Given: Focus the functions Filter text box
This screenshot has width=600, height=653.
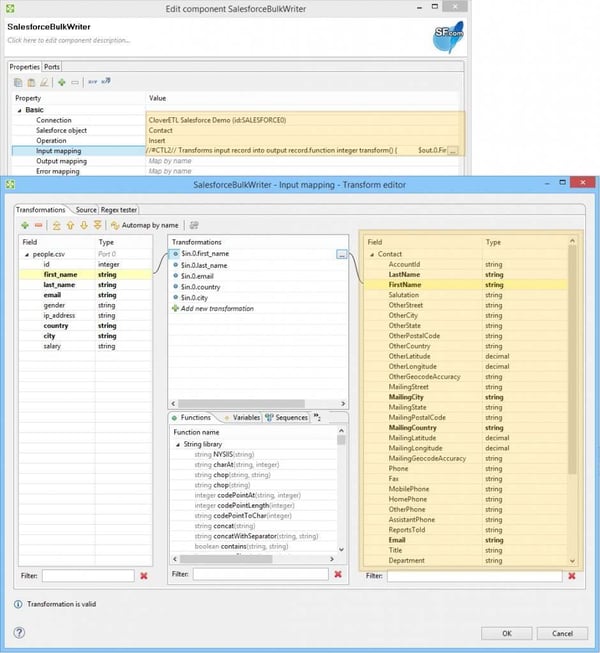Looking at the screenshot, I should click(261, 574).
